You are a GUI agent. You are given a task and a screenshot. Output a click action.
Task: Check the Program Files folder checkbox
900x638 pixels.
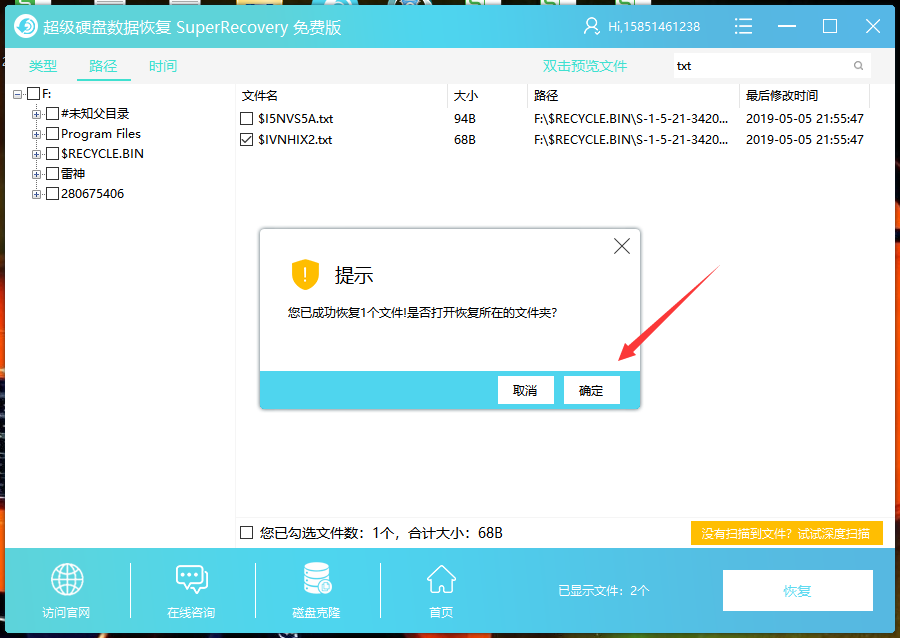click(52, 134)
